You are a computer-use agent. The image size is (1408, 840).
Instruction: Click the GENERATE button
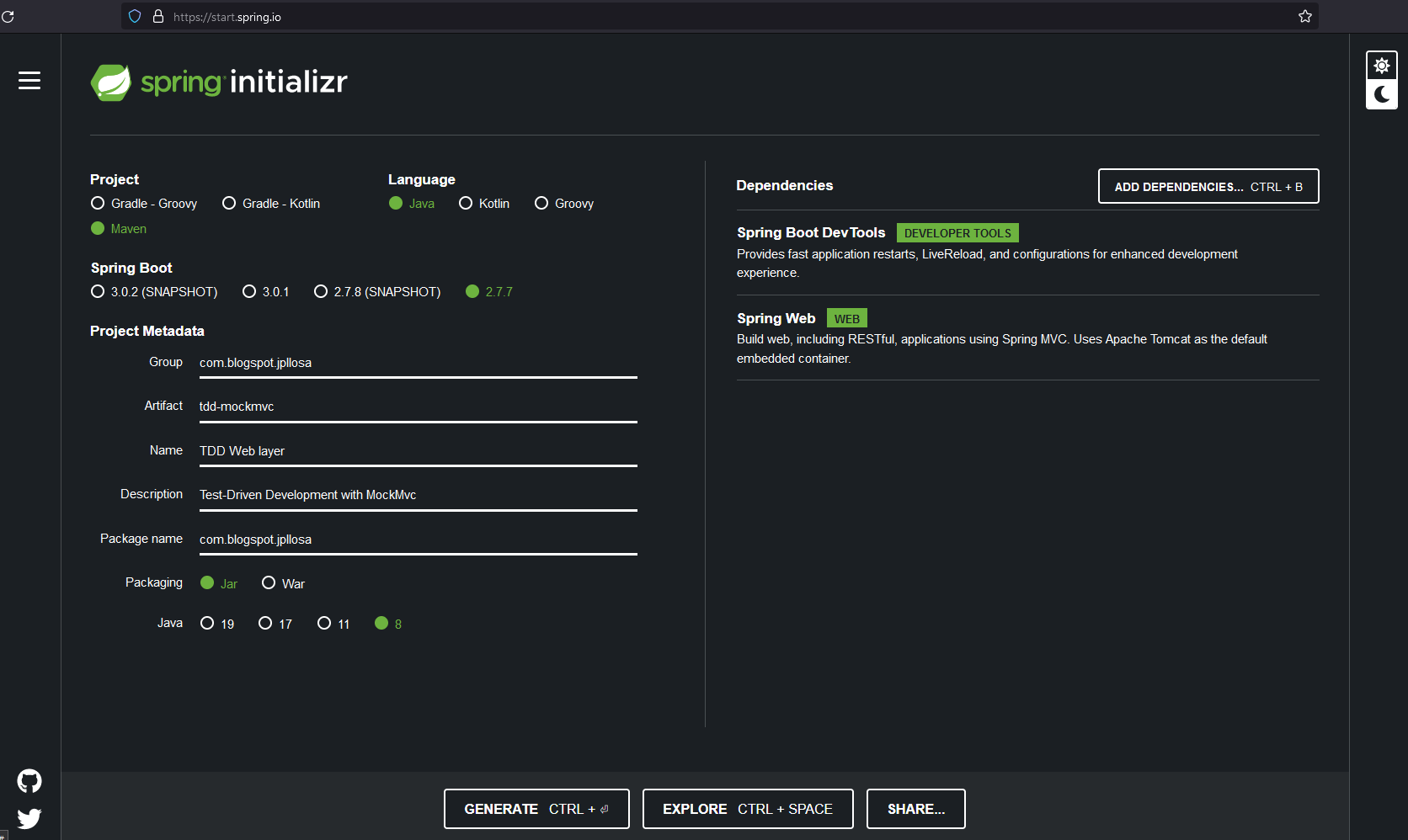click(536, 809)
